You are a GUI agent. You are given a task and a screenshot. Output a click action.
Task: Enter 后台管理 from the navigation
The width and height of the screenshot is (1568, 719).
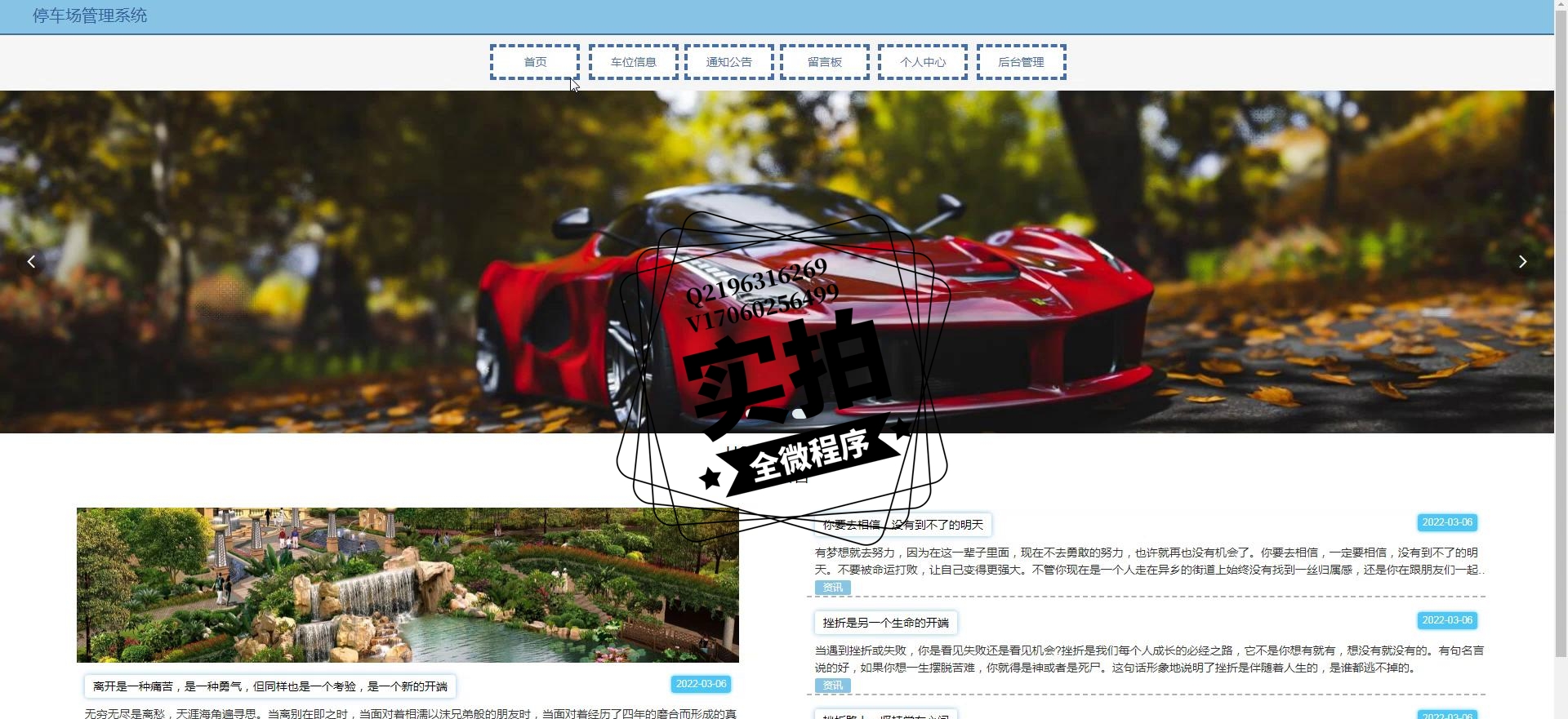click(x=1022, y=62)
